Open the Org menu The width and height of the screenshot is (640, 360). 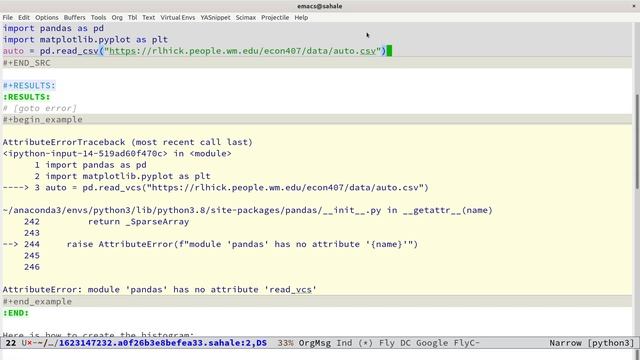117,18
